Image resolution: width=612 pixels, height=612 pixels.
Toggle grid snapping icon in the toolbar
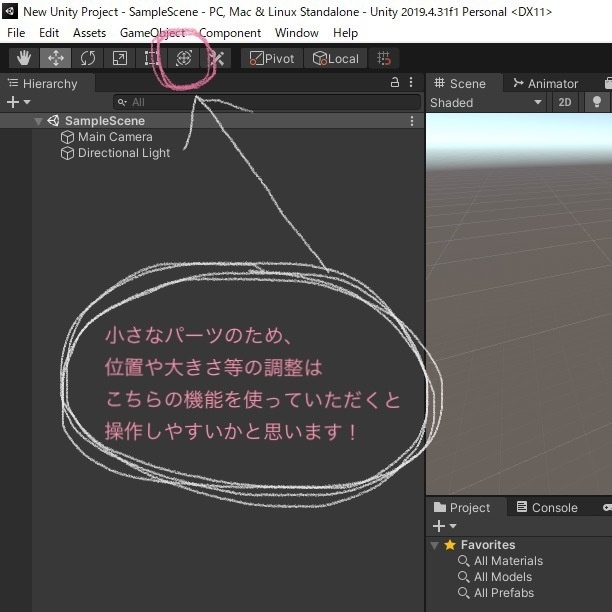384,58
